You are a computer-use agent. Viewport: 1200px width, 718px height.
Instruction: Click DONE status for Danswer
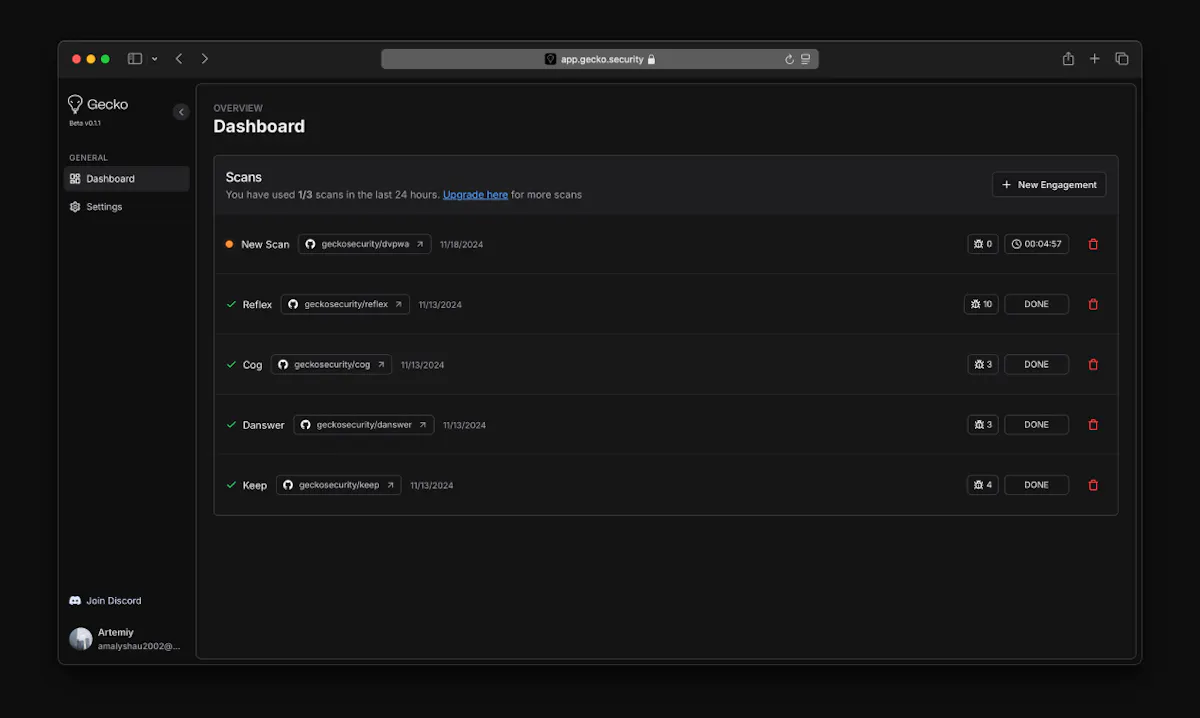click(1036, 424)
